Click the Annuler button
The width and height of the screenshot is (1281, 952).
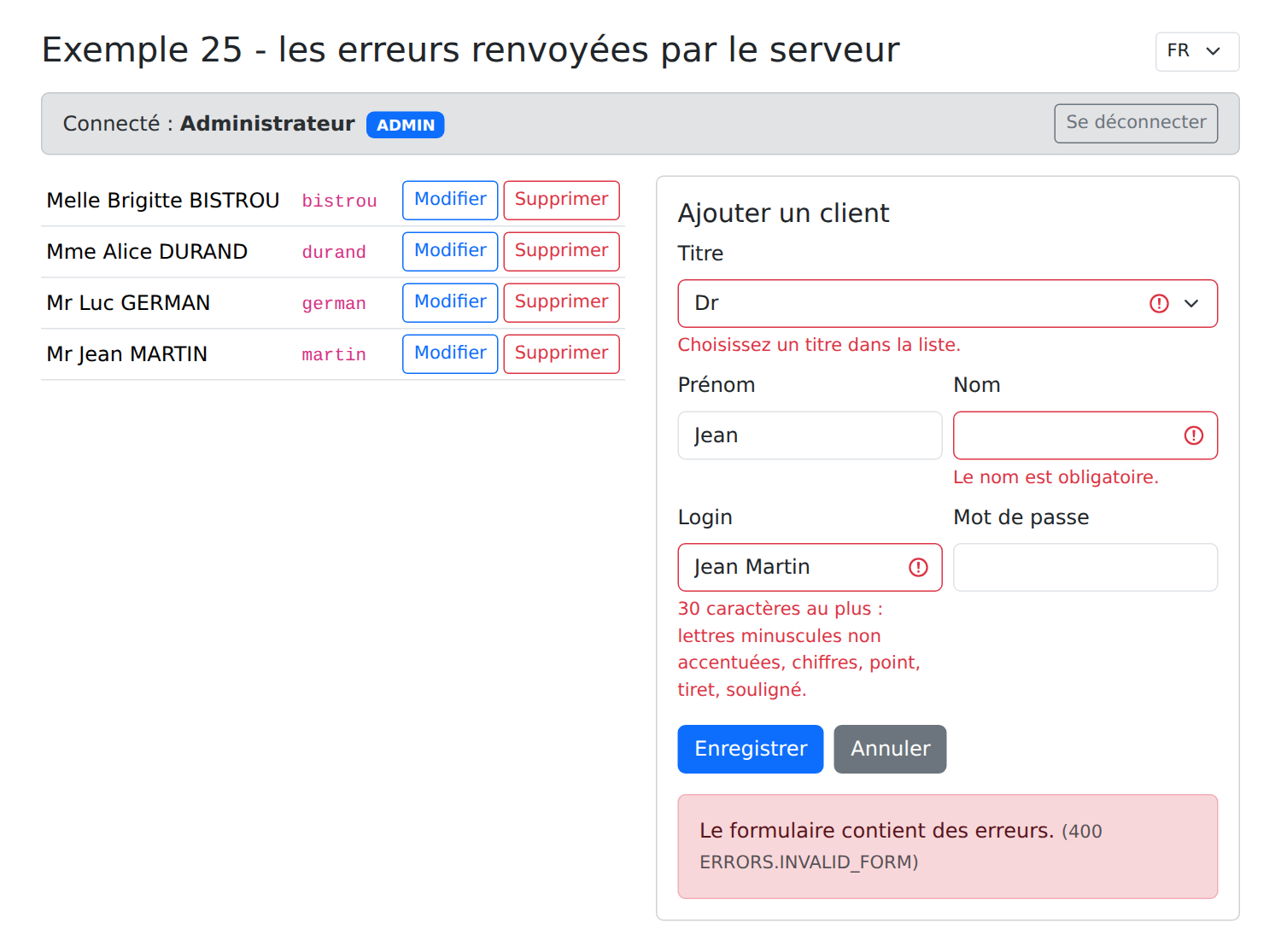[890, 749]
